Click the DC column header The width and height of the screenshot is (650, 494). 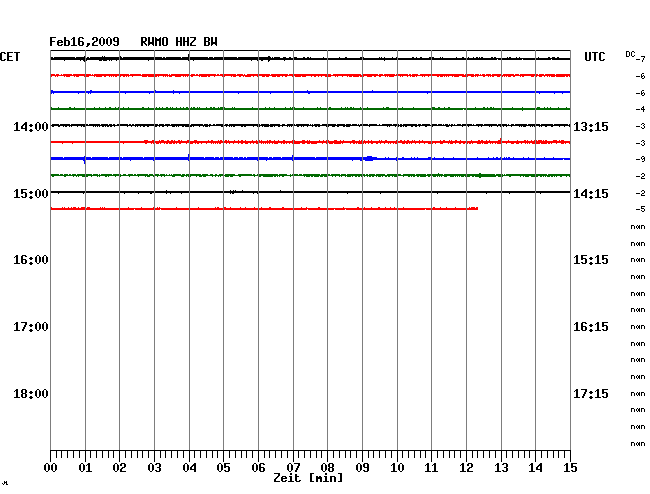630,54
